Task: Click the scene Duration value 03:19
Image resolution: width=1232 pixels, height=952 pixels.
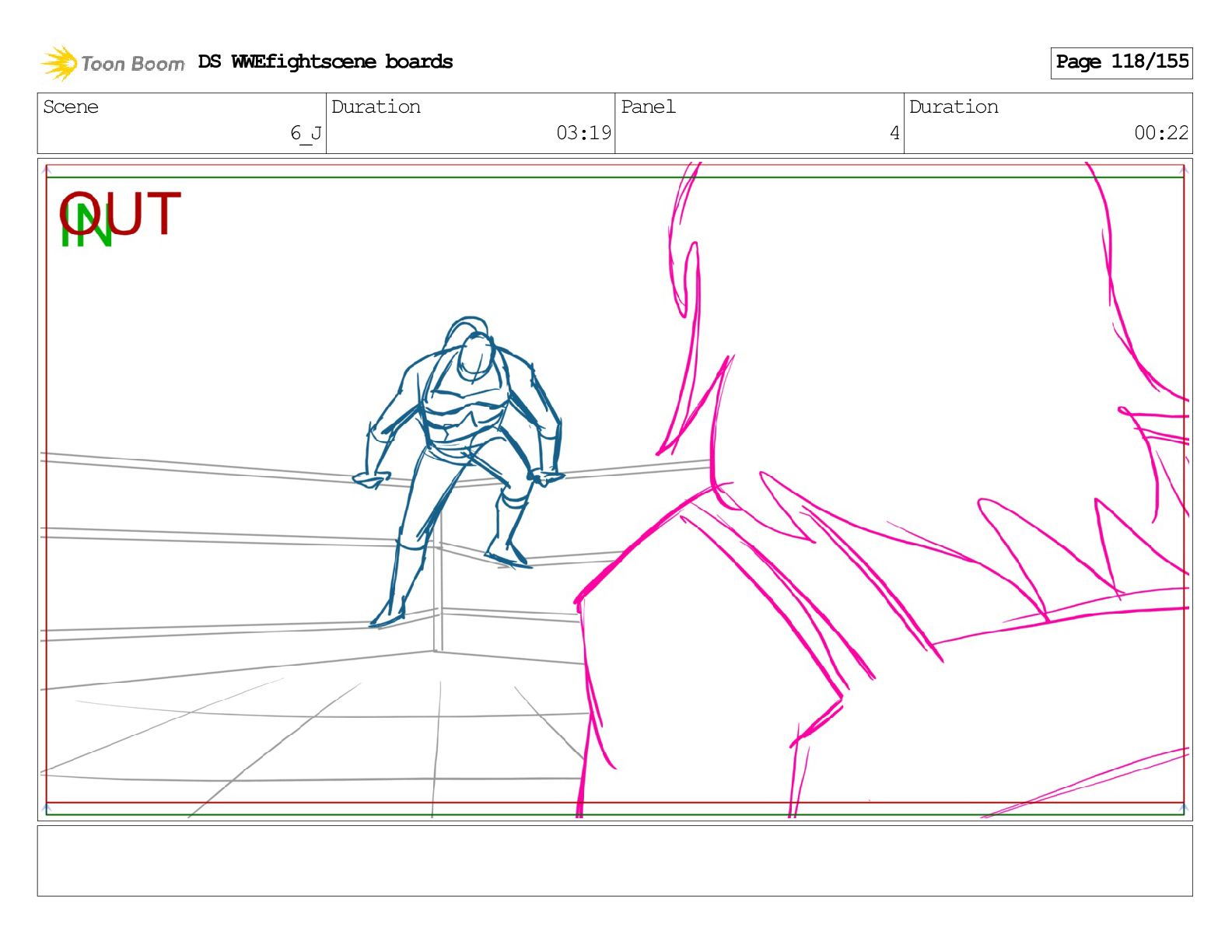Action: point(583,134)
